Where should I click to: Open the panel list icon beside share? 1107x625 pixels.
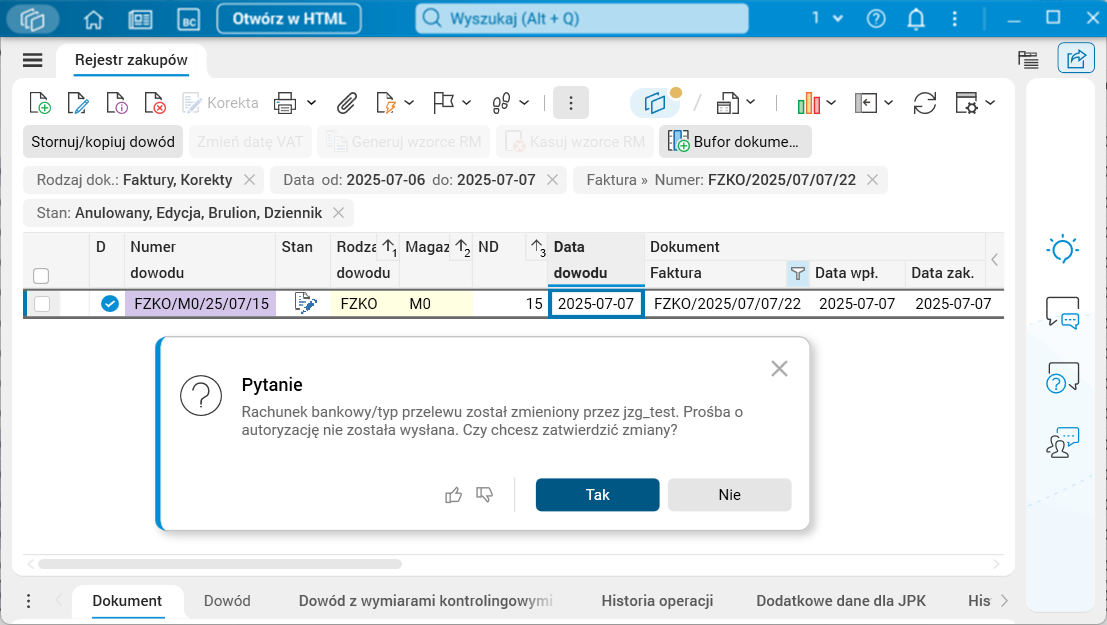coord(1028,60)
